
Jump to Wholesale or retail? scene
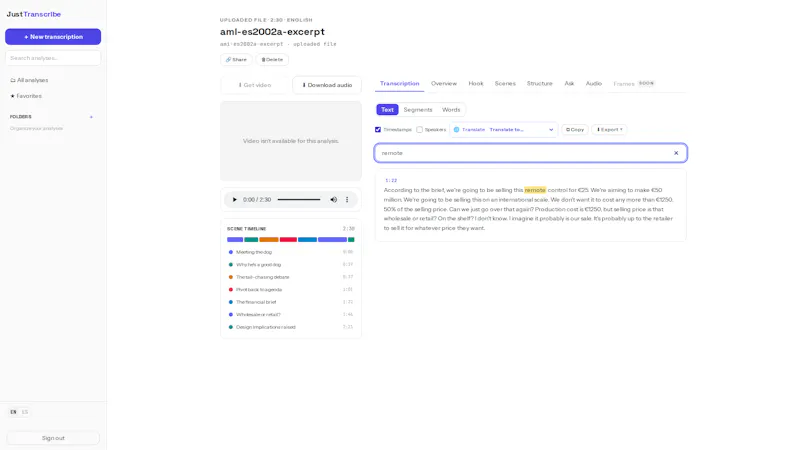click(290, 315)
